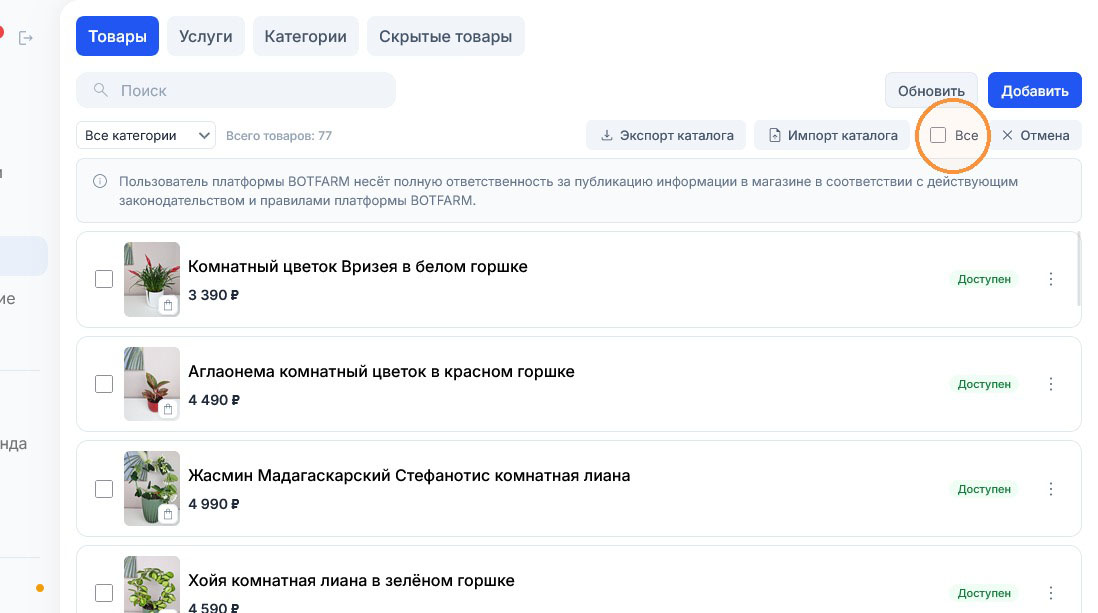Click Экспорт каталога button
1098x613 pixels.
(x=666, y=135)
